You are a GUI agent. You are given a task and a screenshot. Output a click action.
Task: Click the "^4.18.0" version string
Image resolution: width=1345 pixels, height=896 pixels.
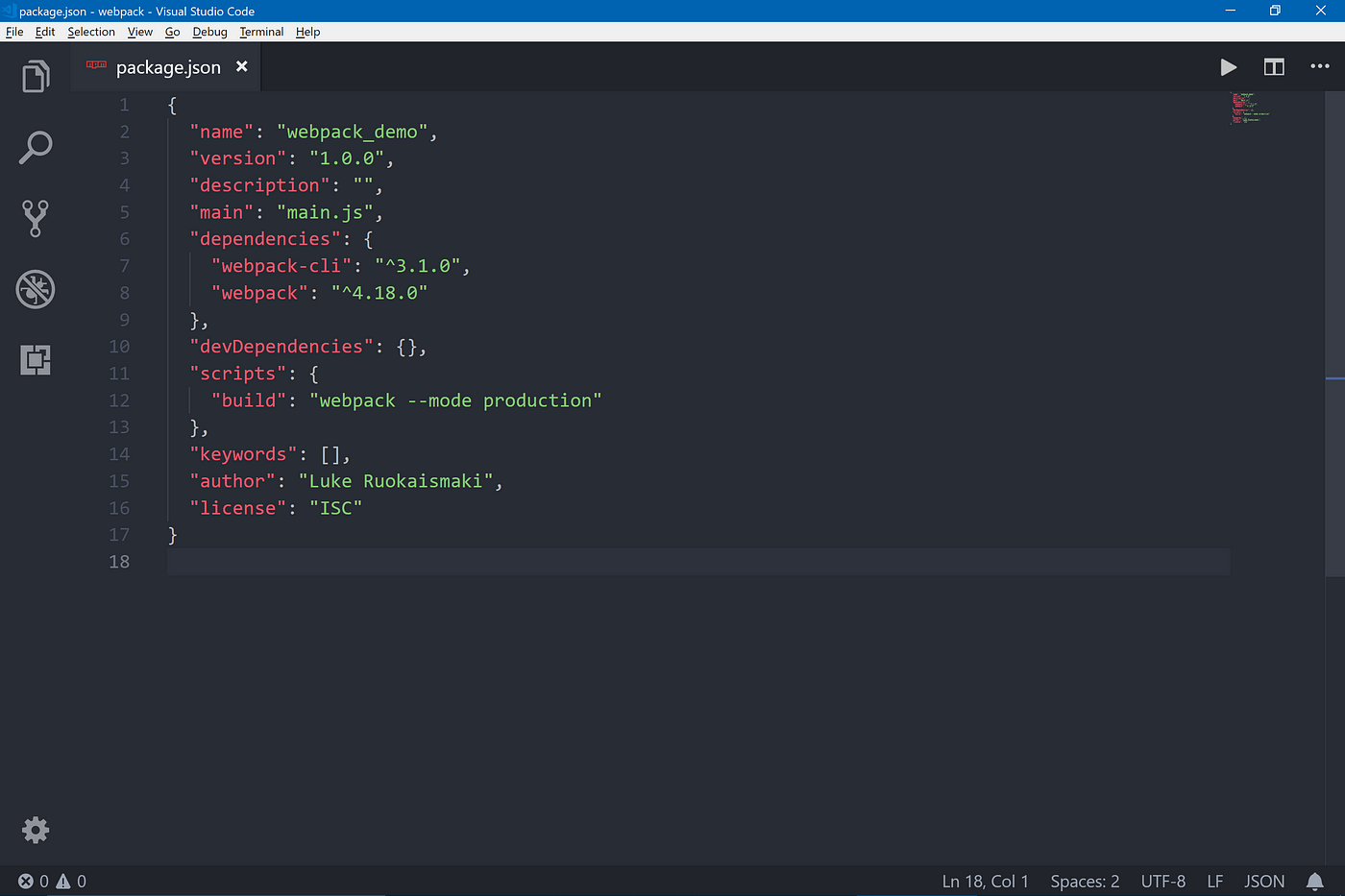point(379,293)
